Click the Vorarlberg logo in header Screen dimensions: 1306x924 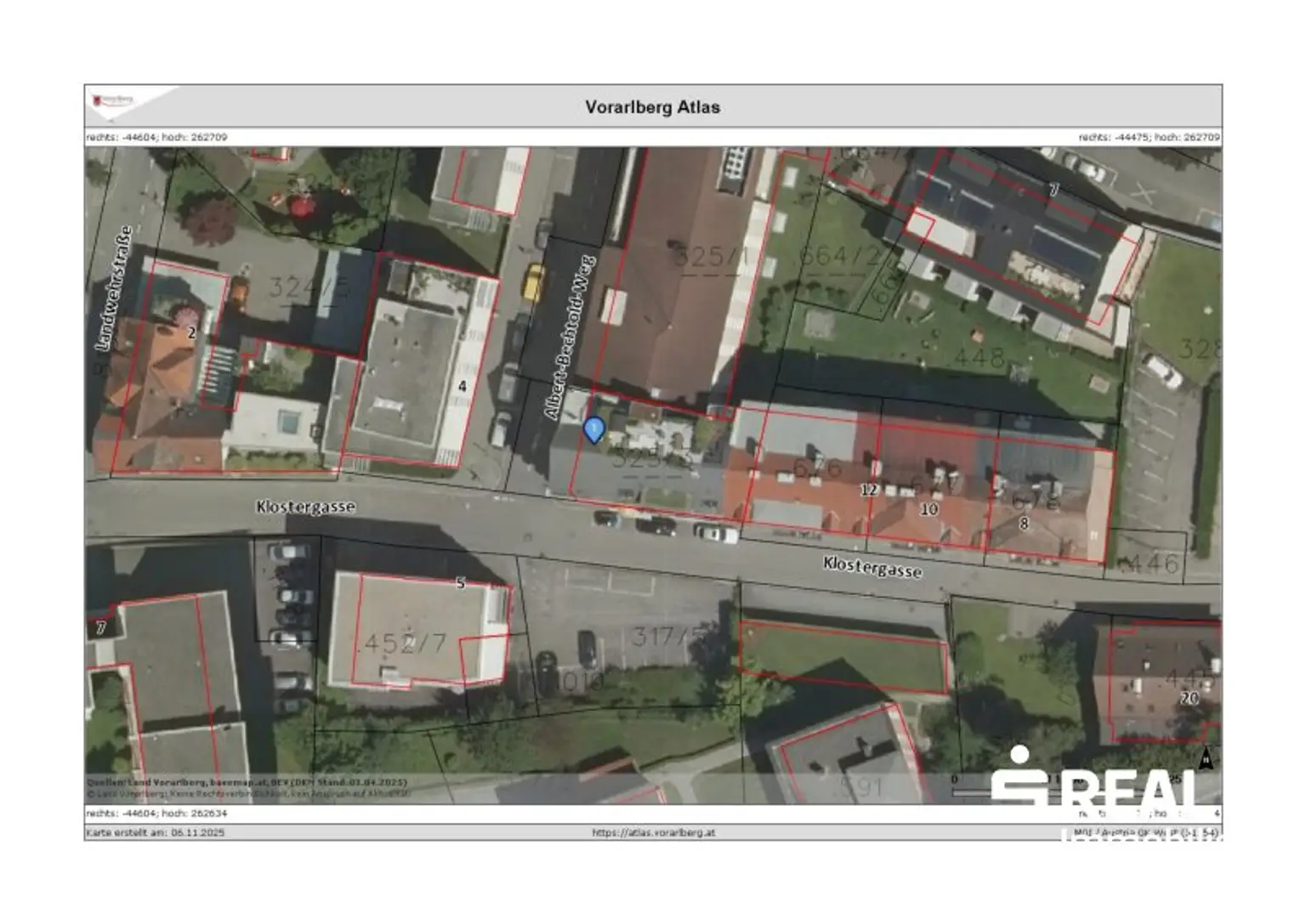pyautogui.click(x=114, y=100)
